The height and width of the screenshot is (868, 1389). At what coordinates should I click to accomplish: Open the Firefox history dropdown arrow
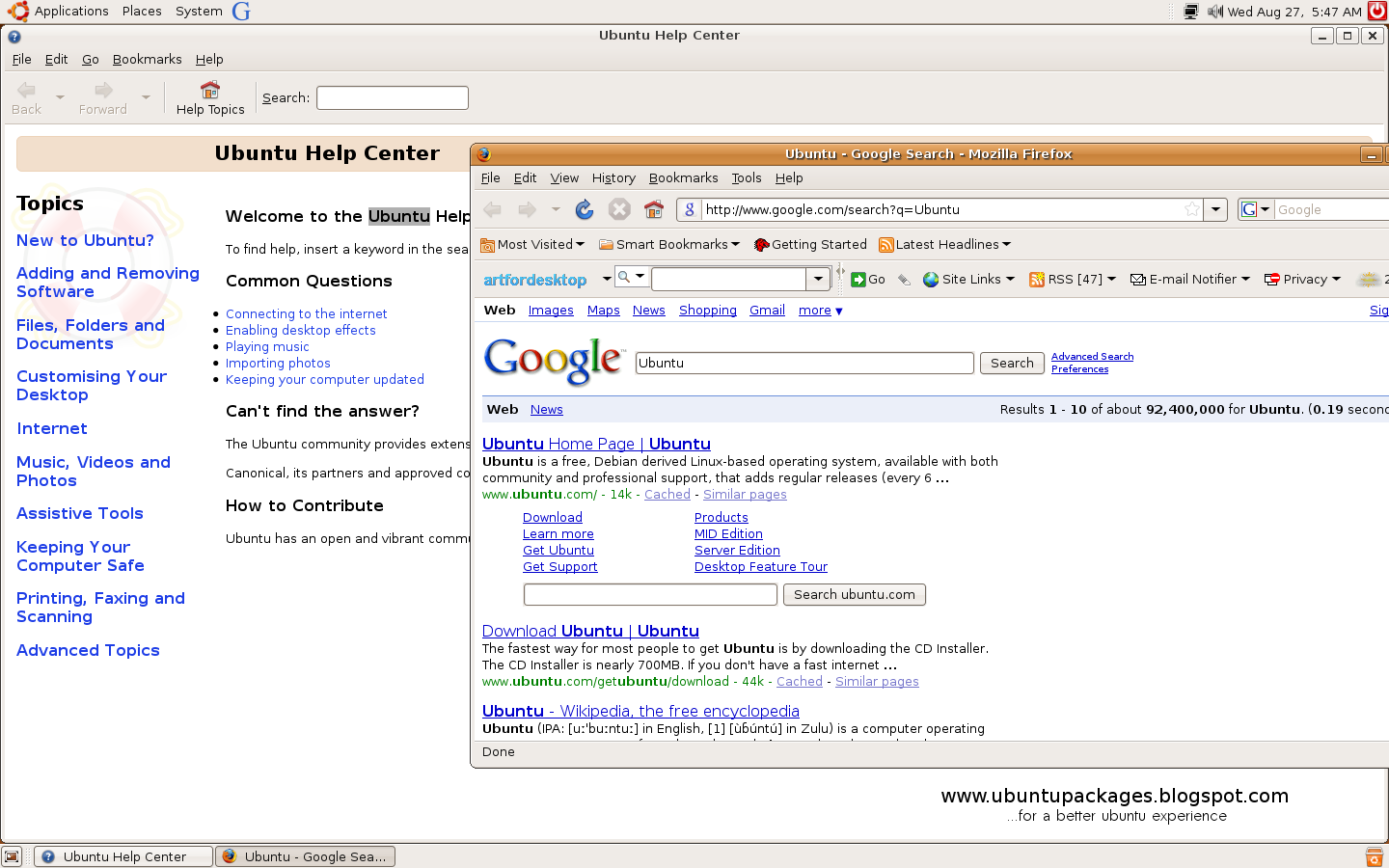click(x=556, y=209)
